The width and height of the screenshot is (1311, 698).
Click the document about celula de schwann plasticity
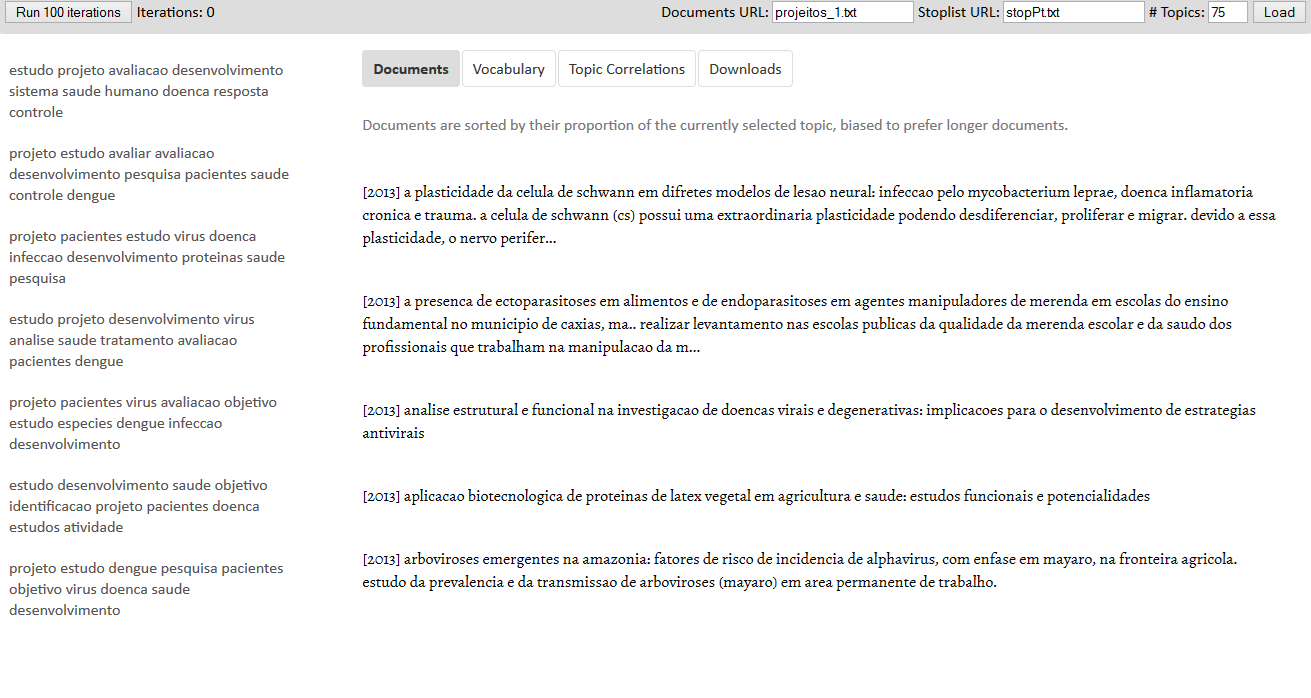[818, 215]
